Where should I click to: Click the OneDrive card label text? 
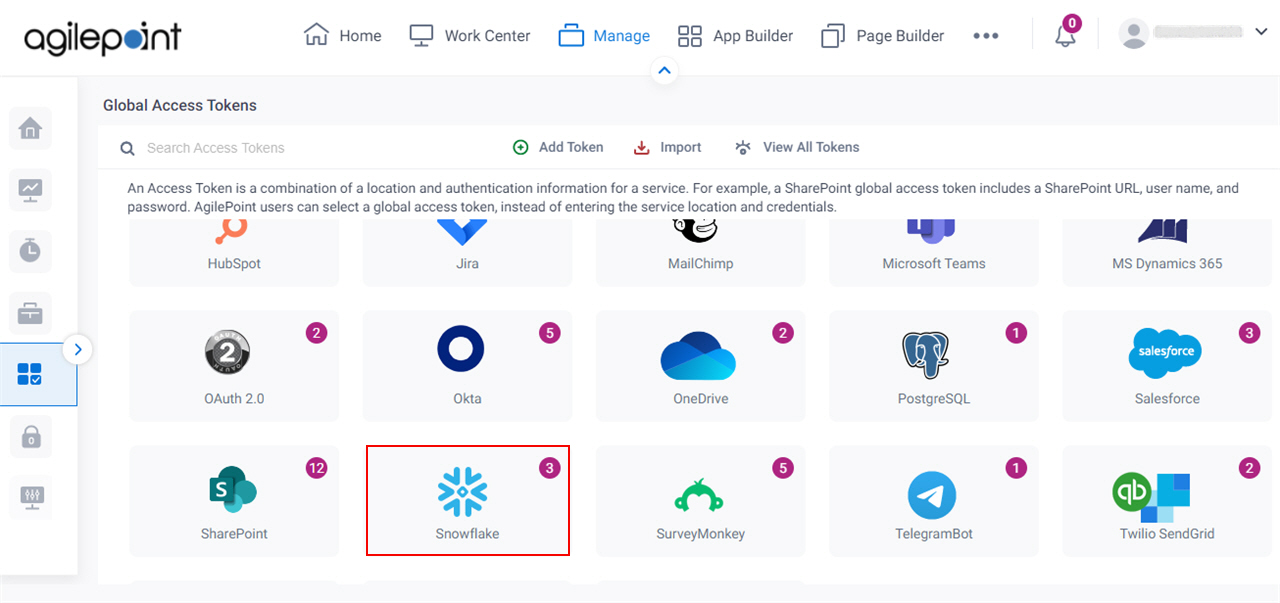click(x=700, y=398)
